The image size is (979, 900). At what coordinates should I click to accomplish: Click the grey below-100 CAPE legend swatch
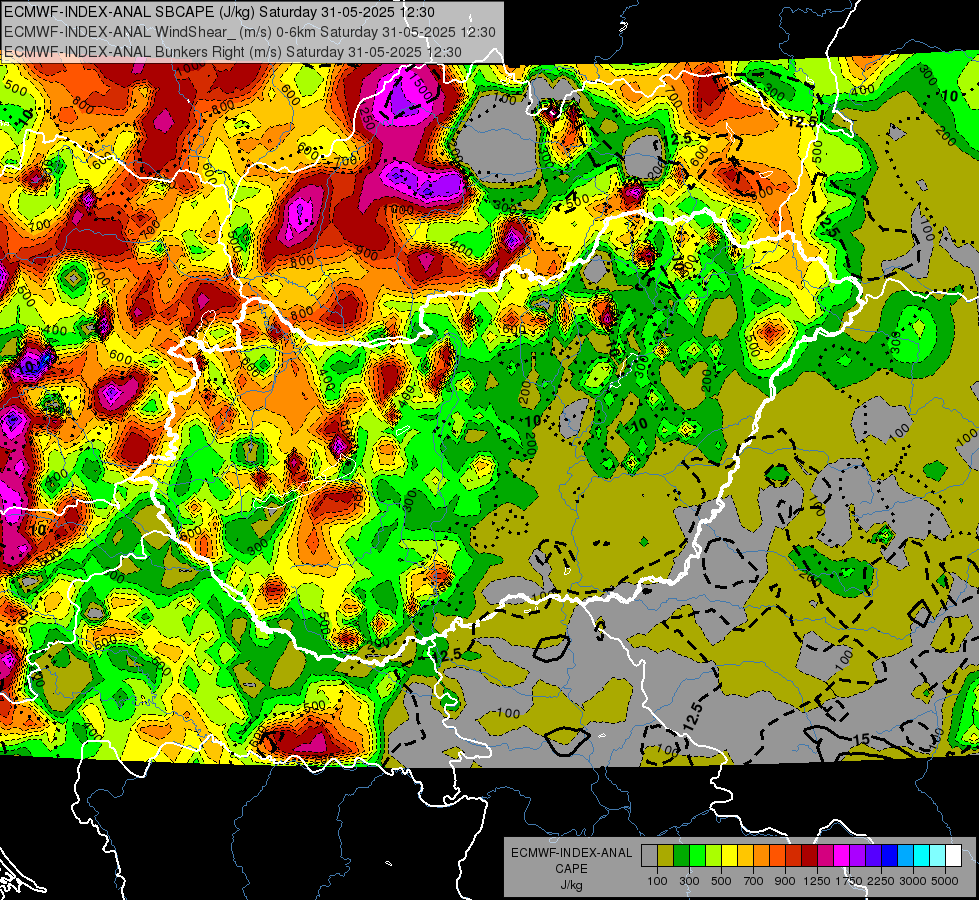coord(649,855)
